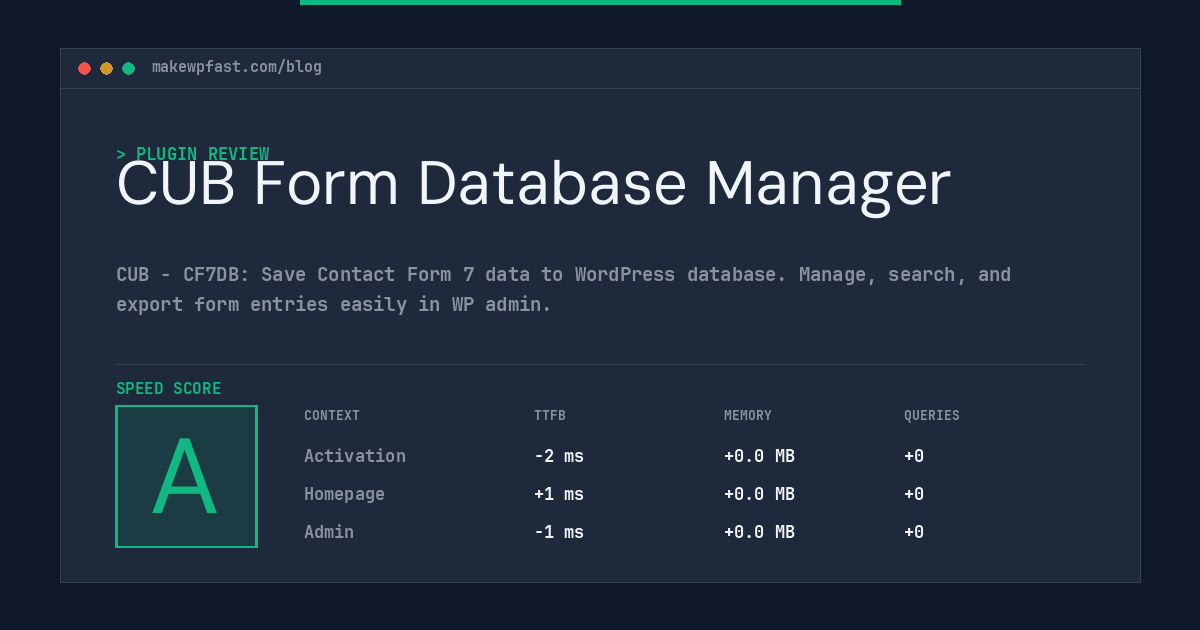This screenshot has height=630, width=1200.
Task: Click the Activation queries value +0
Action: point(914,456)
